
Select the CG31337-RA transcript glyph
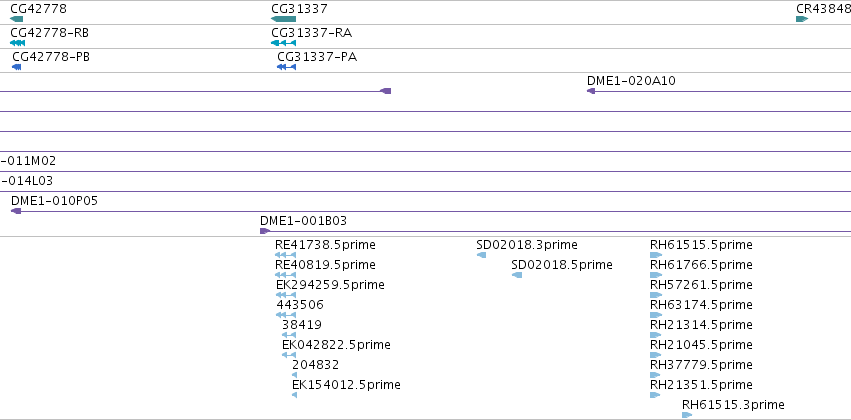coord(283,43)
